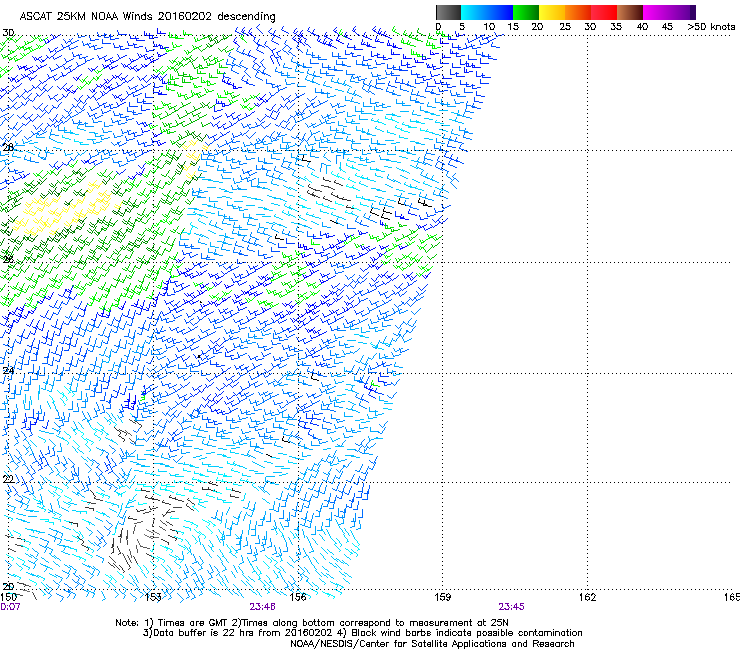This screenshot has height=650, width=740.
Task: Click the purple time stamp '23:46'
Action: (262, 607)
